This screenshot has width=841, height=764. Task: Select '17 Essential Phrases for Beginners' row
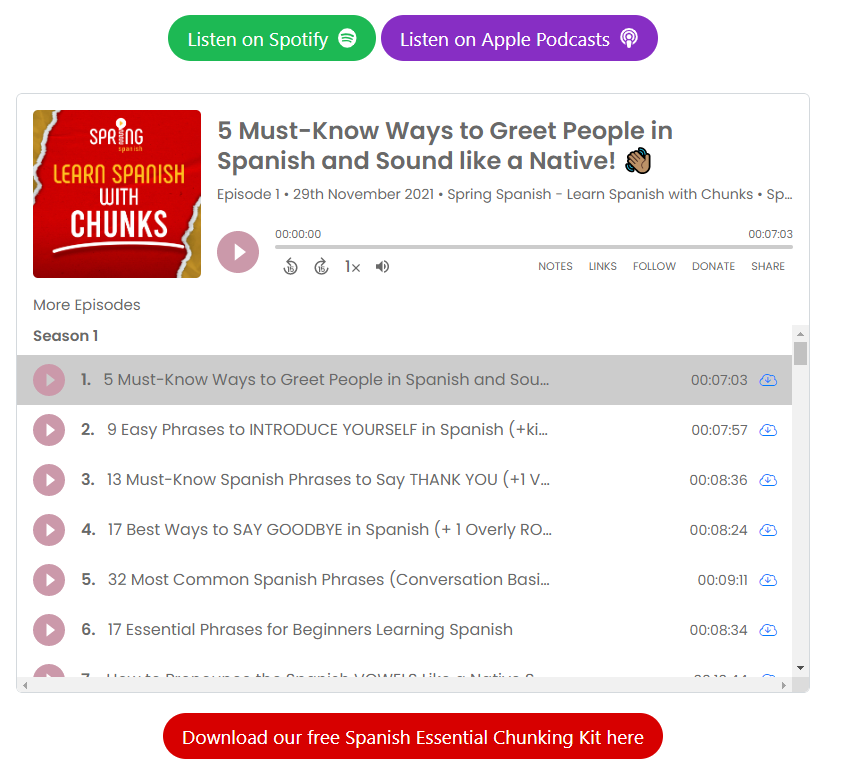(x=404, y=630)
